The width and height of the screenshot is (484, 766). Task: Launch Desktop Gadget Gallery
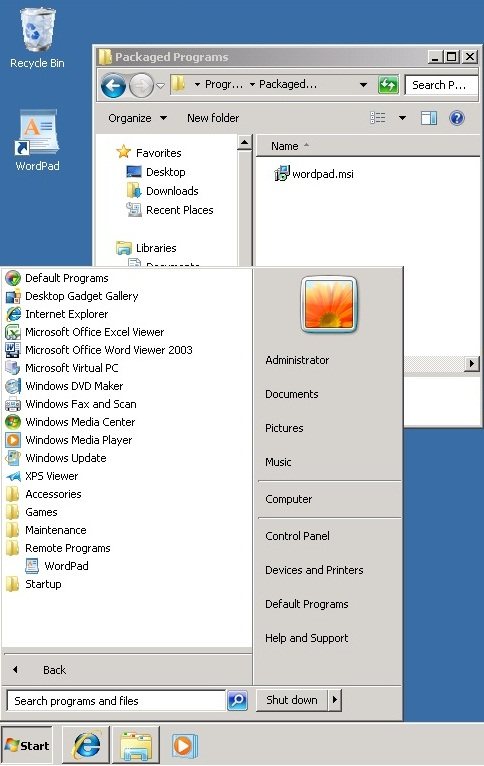[72, 296]
